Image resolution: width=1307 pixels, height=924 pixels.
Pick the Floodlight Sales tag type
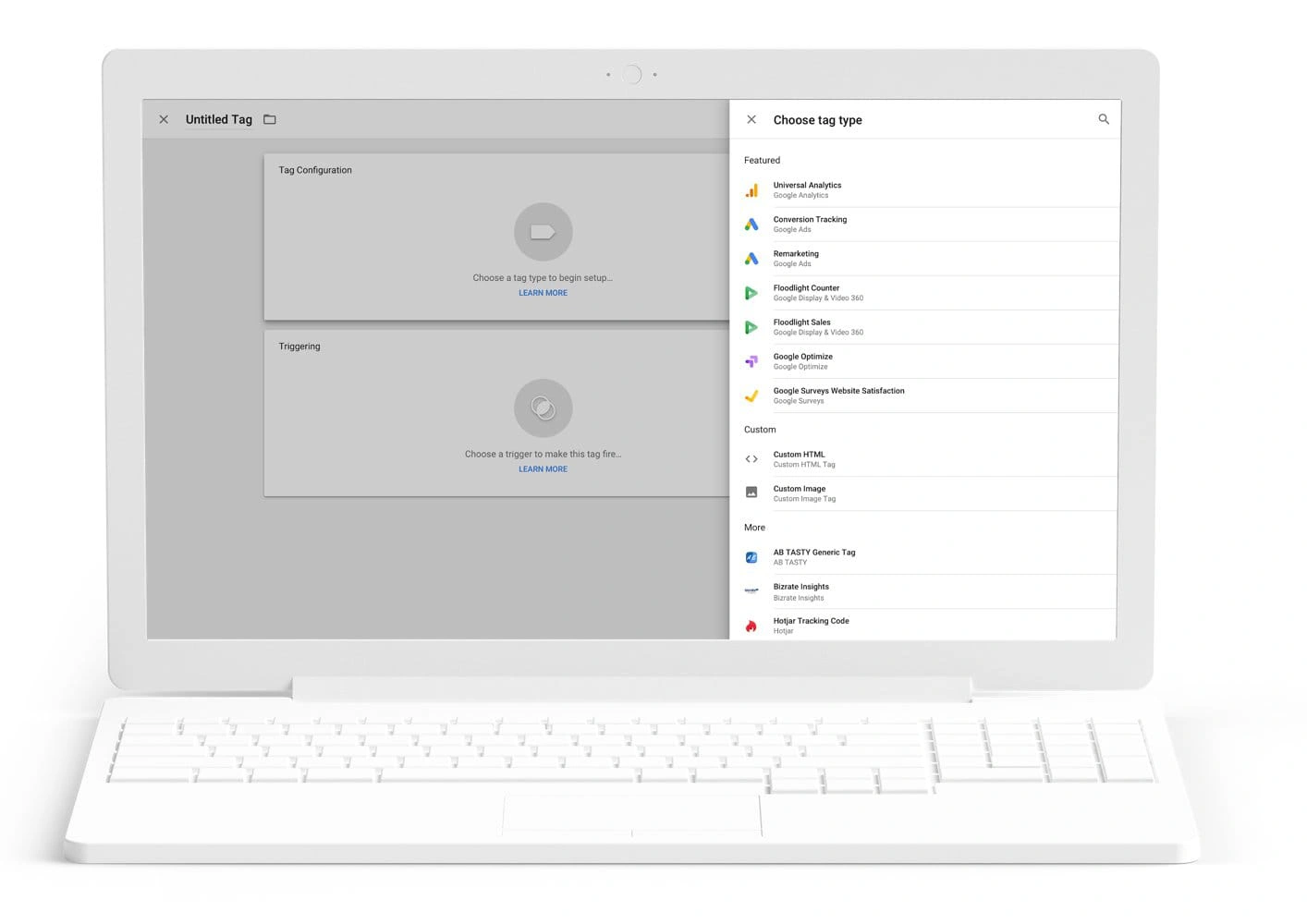pyautogui.click(x=930, y=327)
